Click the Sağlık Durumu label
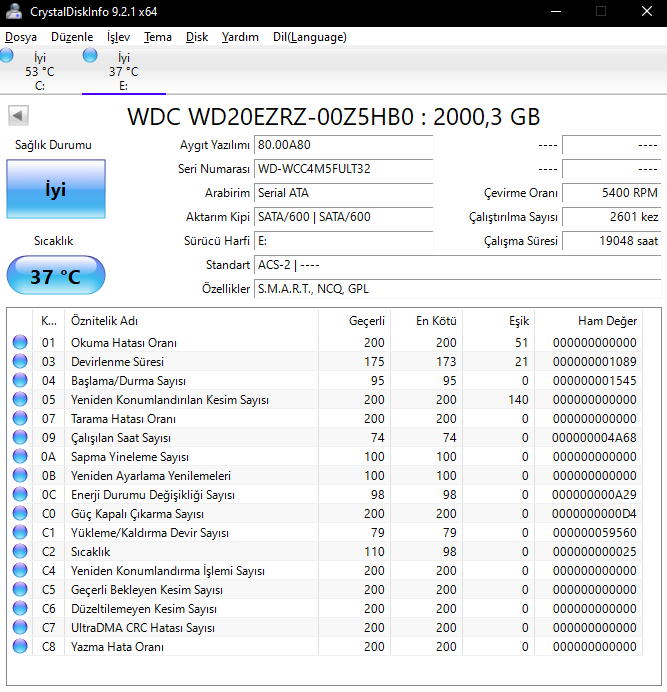667x692 pixels. click(x=53, y=145)
